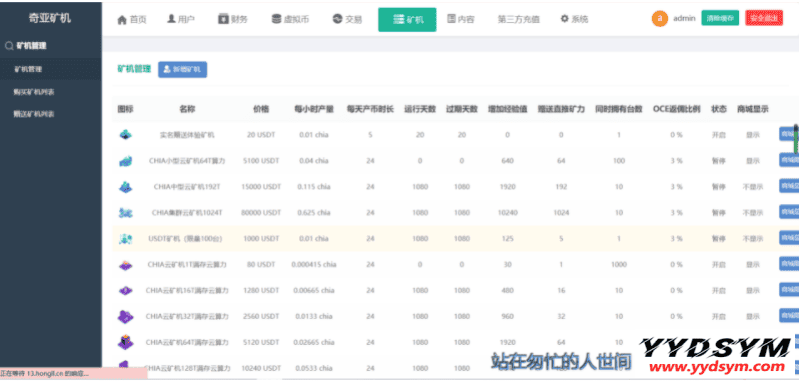The height and width of the screenshot is (381, 802).
Task: Click the 过期天数 column header
Action: pyautogui.click(x=462, y=109)
